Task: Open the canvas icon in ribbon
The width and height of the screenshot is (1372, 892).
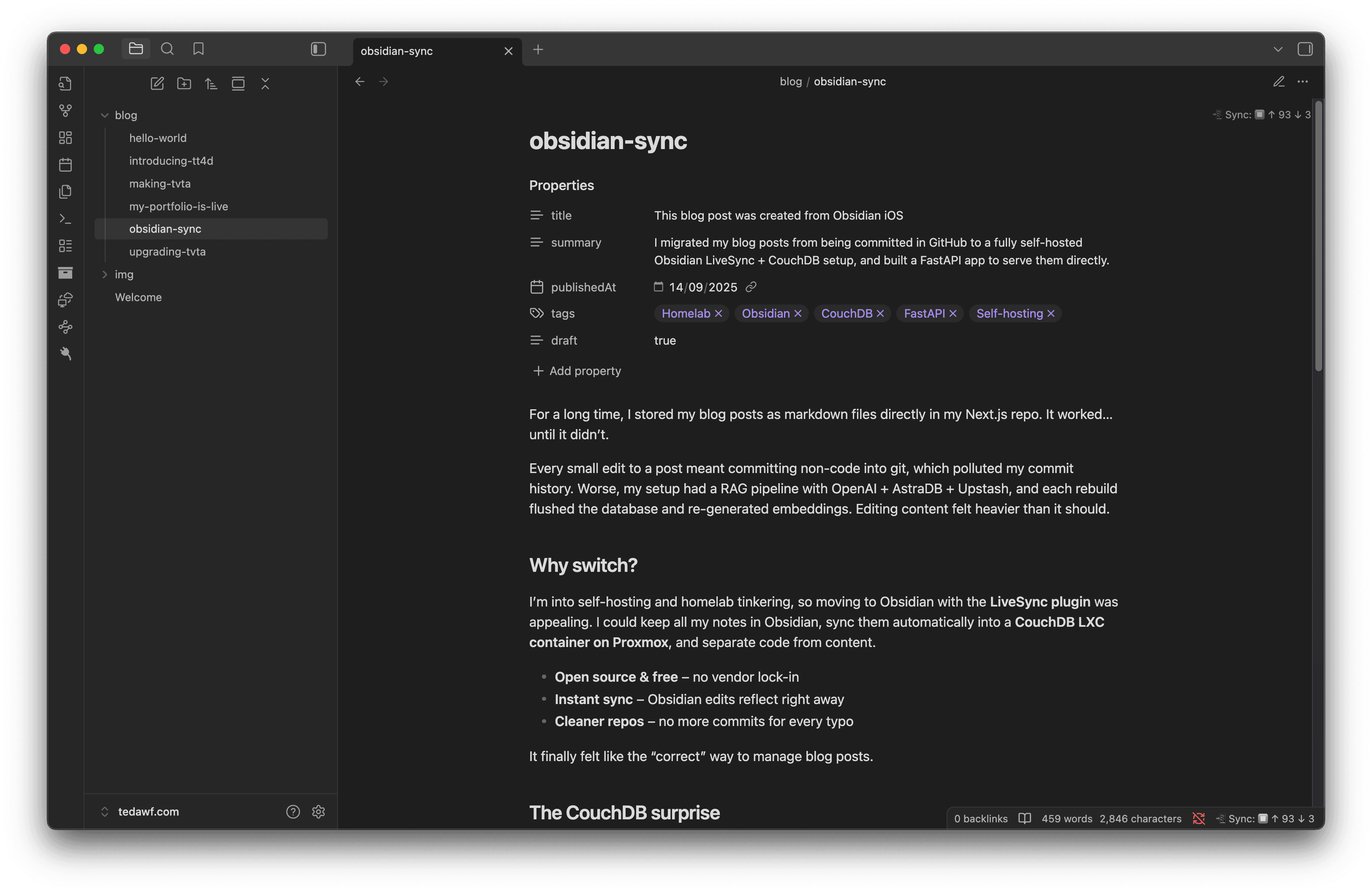Action: click(65, 138)
